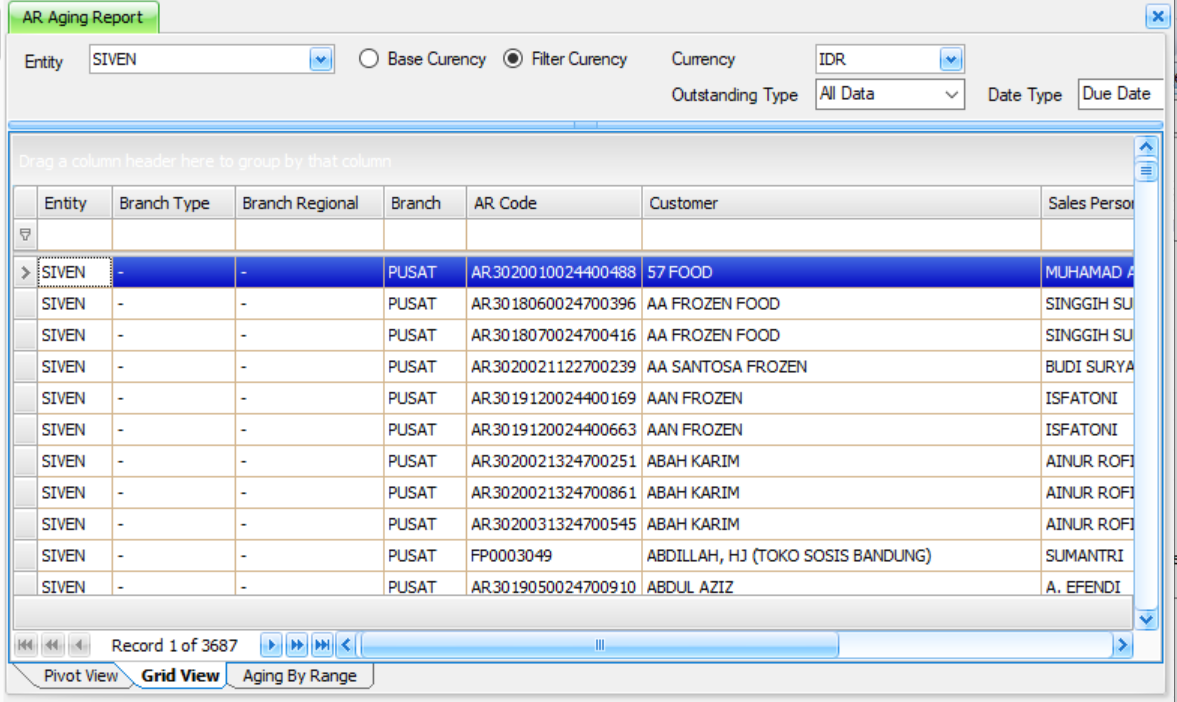Click row header of FP0003049 row
The image size is (1177, 702).
point(25,556)
